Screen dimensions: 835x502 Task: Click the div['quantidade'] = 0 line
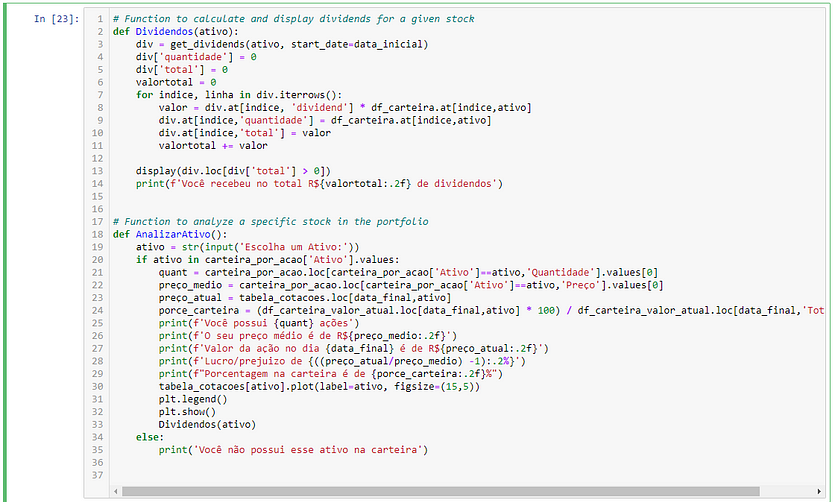click(x=196, y=57)
